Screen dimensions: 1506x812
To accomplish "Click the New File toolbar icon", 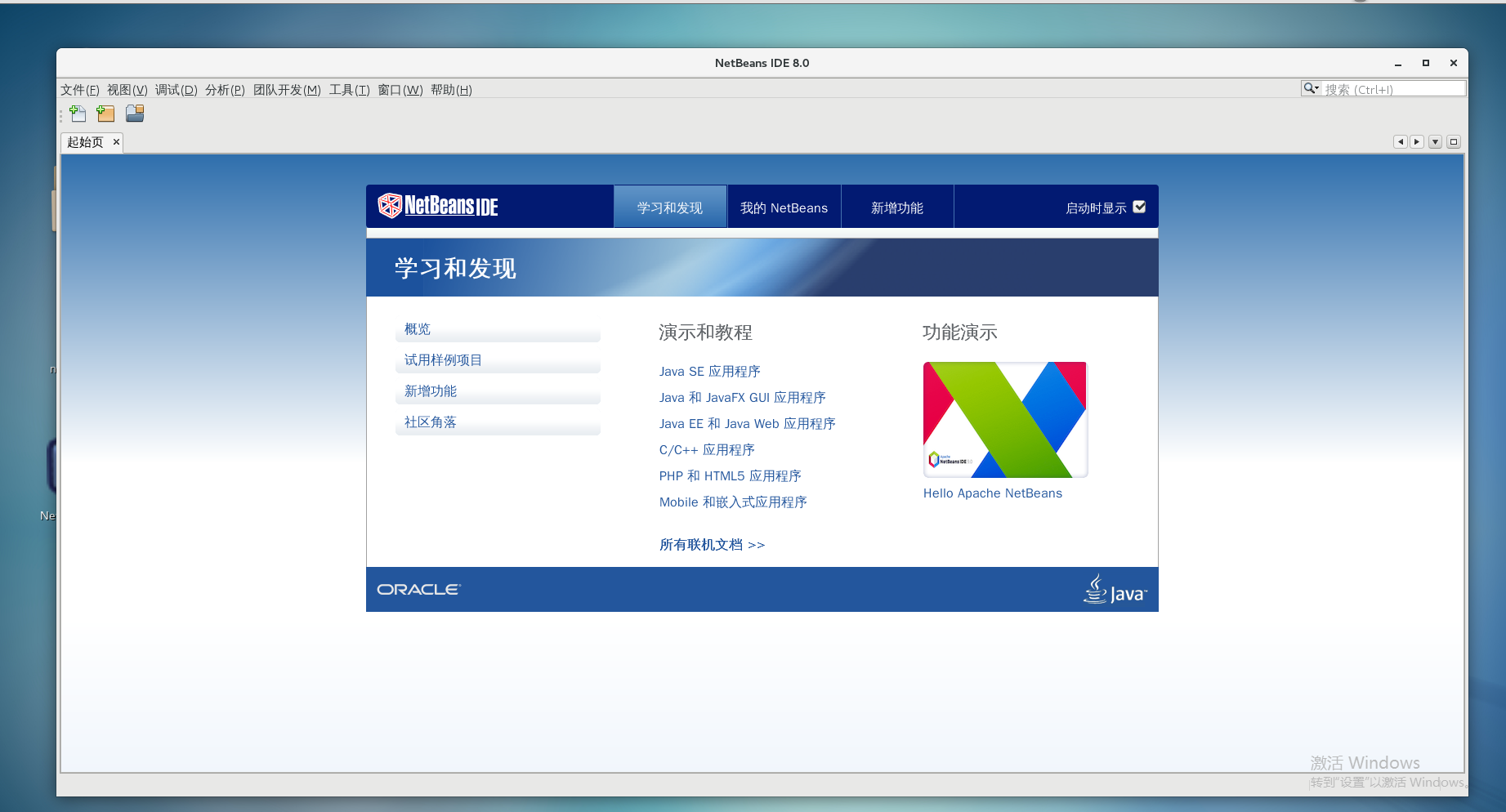I will 78,114.
